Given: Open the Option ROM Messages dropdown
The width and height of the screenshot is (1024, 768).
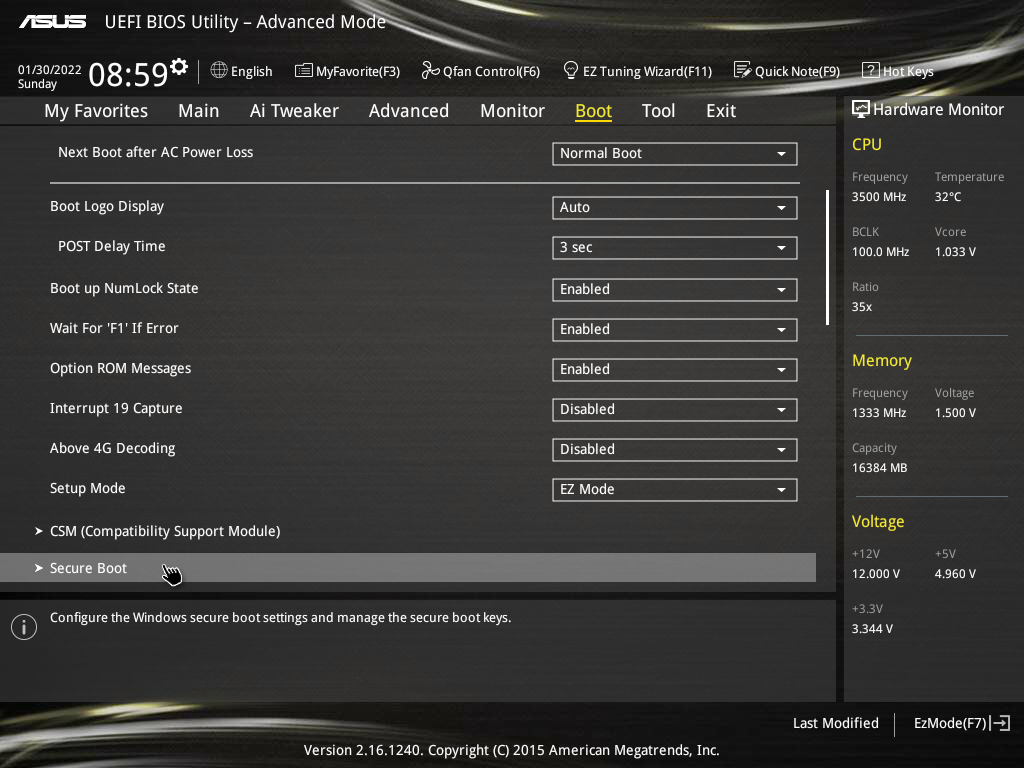Looking at the screenshot, I should pyautogui.click(x=675, y=369).
